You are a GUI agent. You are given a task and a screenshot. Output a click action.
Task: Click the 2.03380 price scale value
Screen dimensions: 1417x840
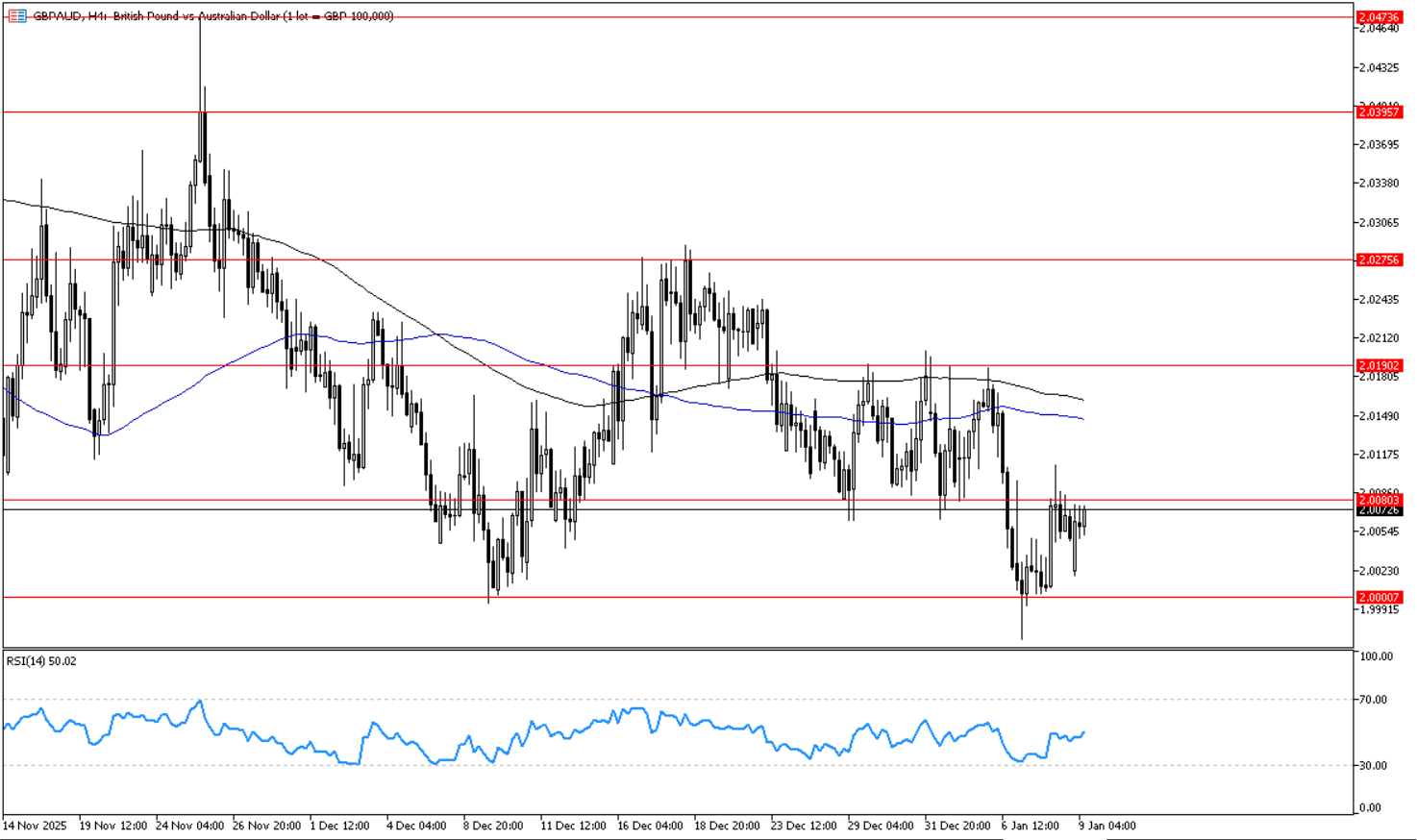point(1380,183)
